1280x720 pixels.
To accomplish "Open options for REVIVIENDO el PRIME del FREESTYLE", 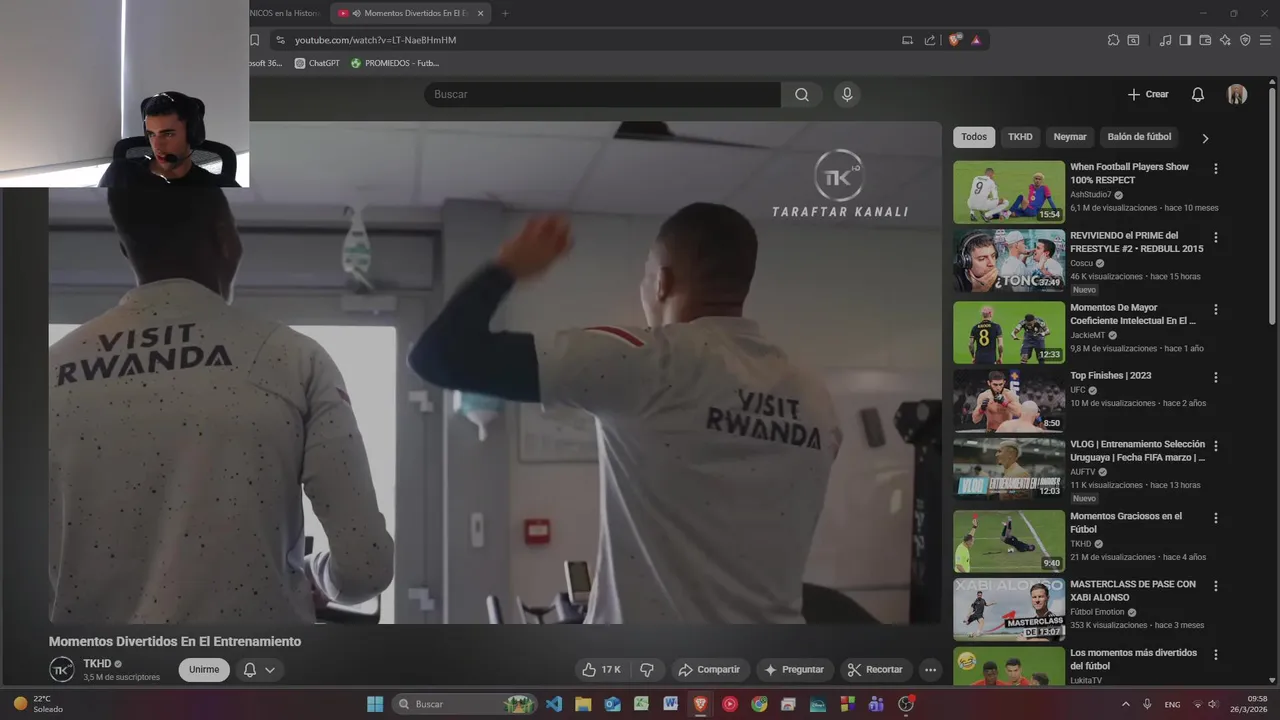I will click(1216, 238).
